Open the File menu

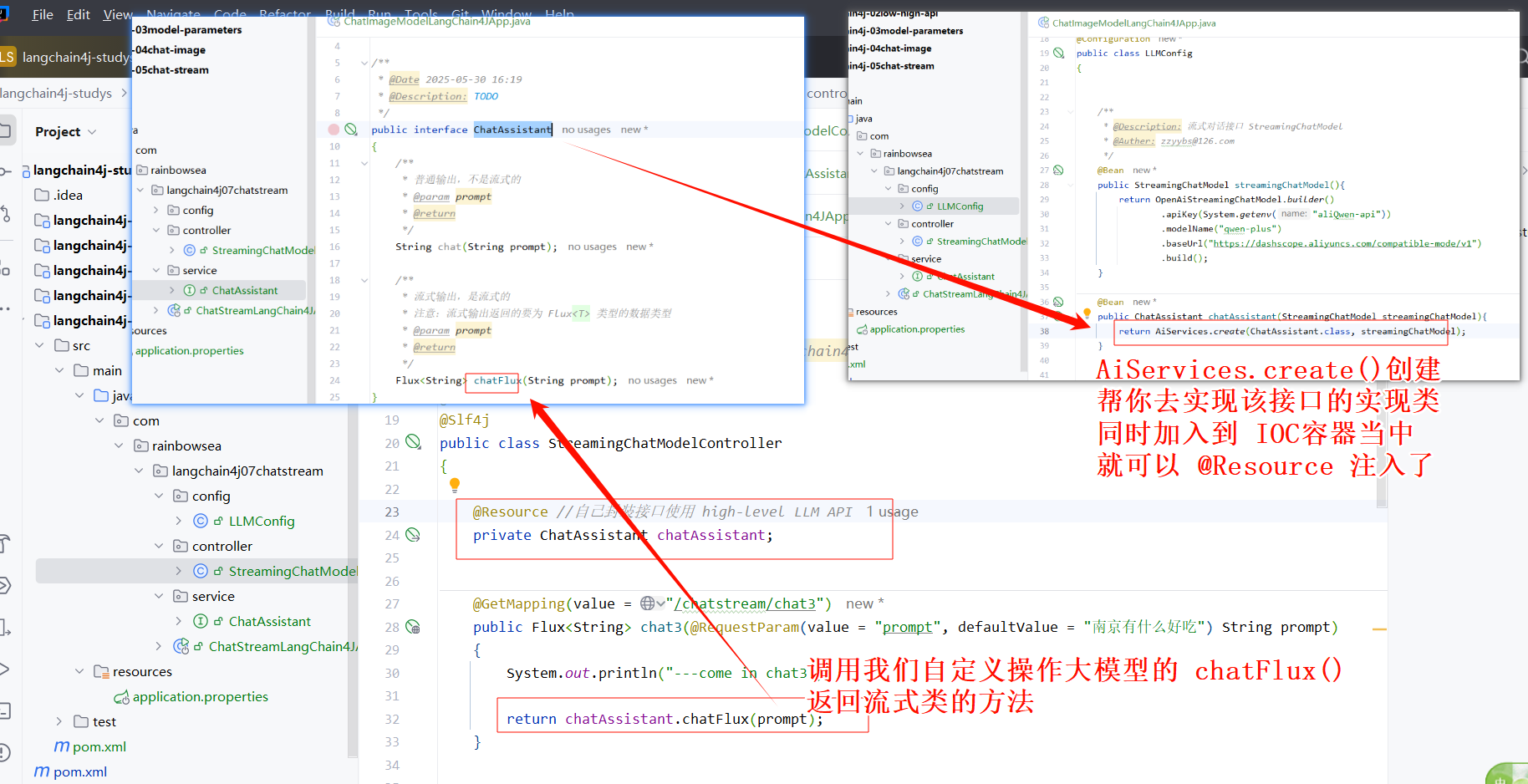click(x=43, y=14)
